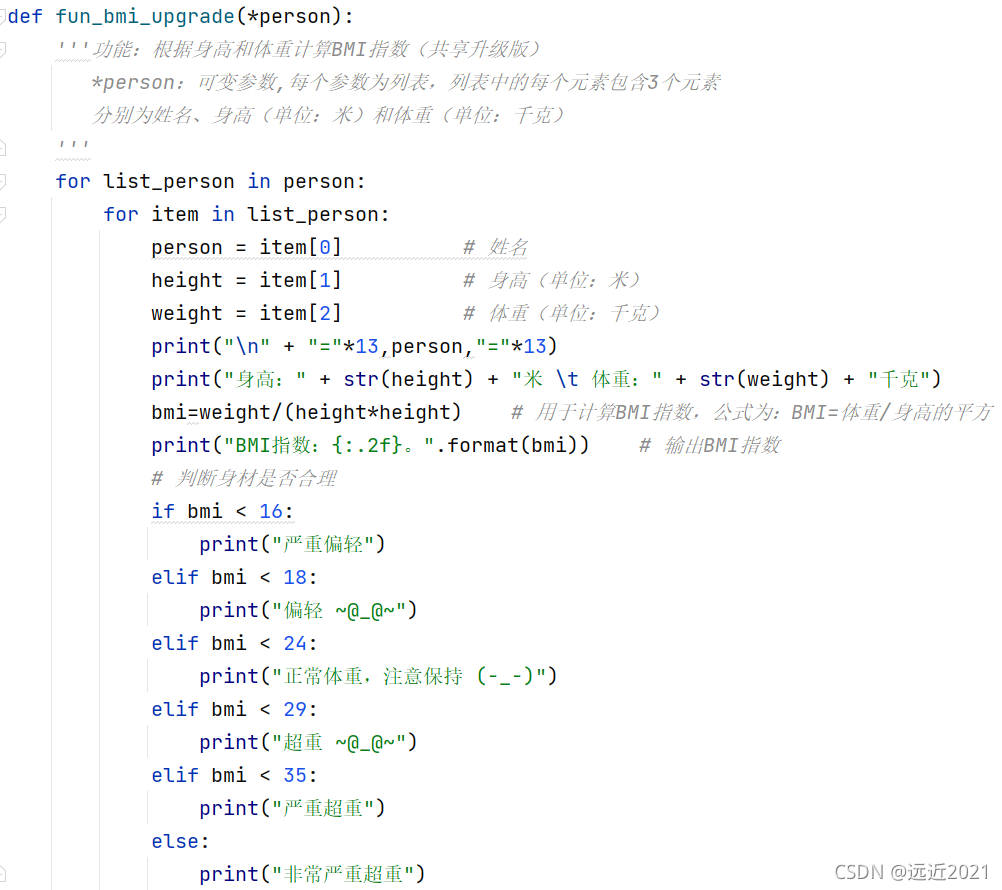
Task: Collapse the fun_bmi_upgrade function fold marker
Action: point(2,17)
